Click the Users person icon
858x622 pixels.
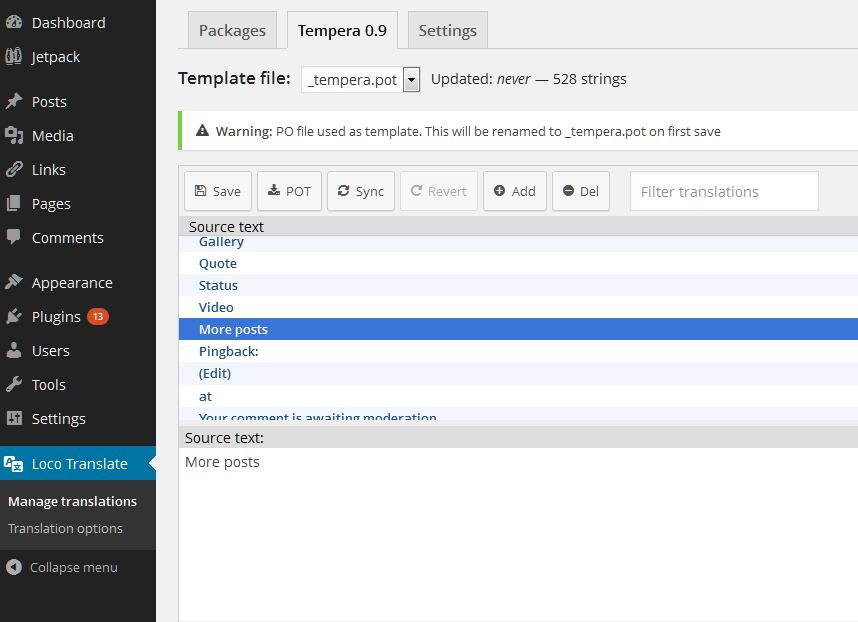(x=14, y=350)
